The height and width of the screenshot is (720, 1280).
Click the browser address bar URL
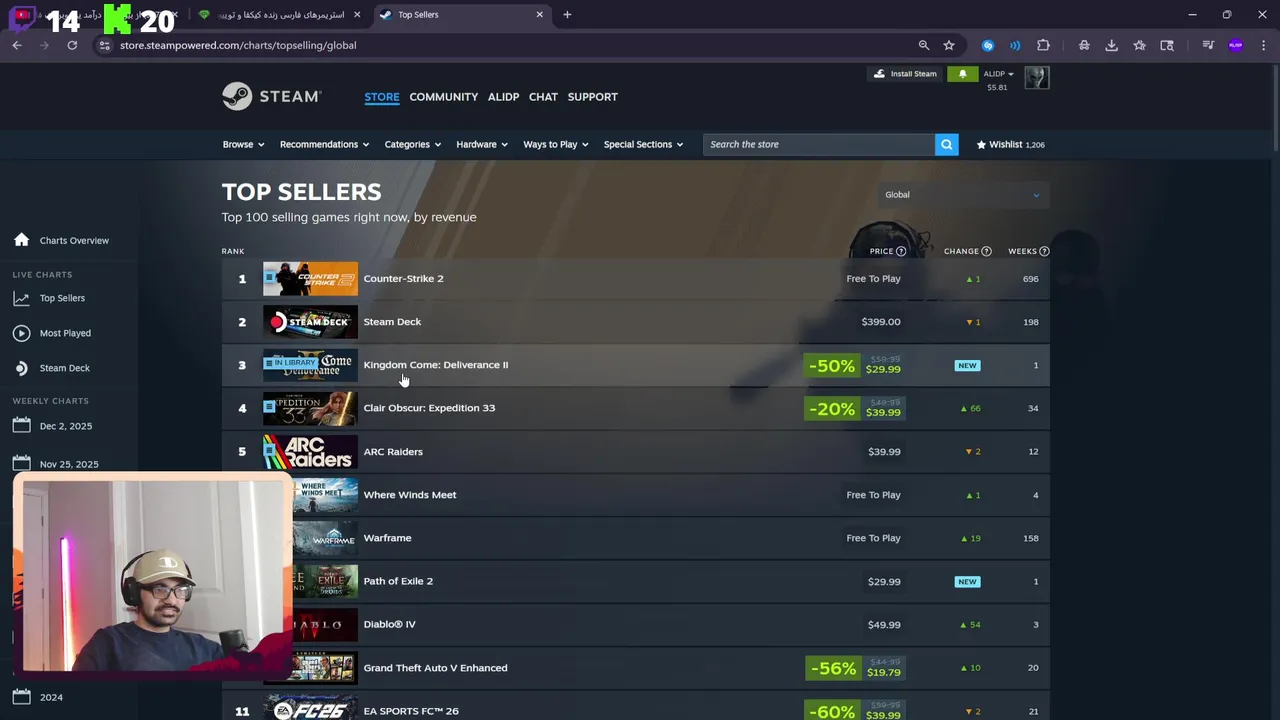pos(238,45)
